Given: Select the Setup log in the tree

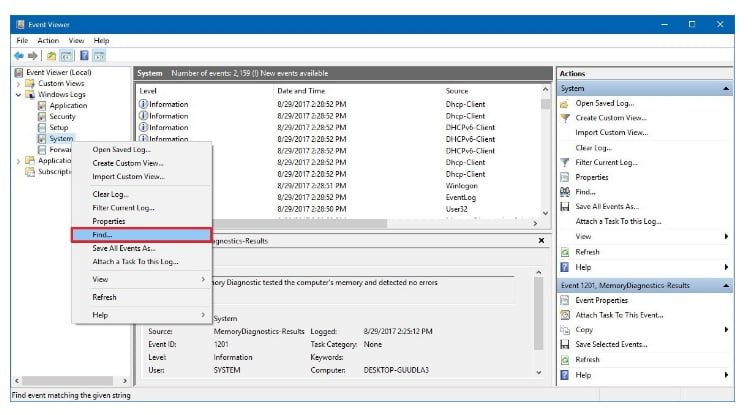Looking at the screenshot, I should coord(58,128).
